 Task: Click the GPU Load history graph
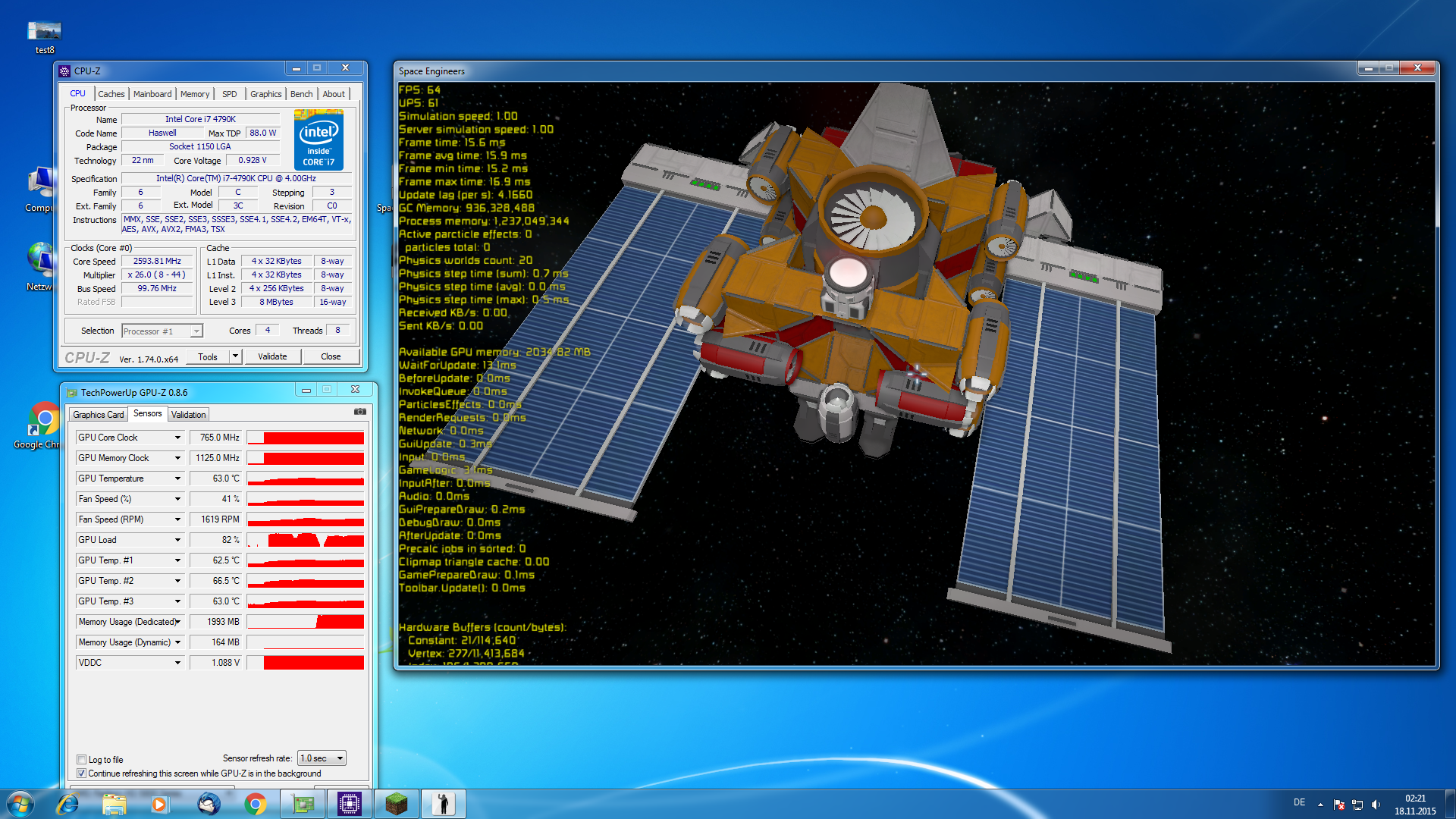click(306, 540)
